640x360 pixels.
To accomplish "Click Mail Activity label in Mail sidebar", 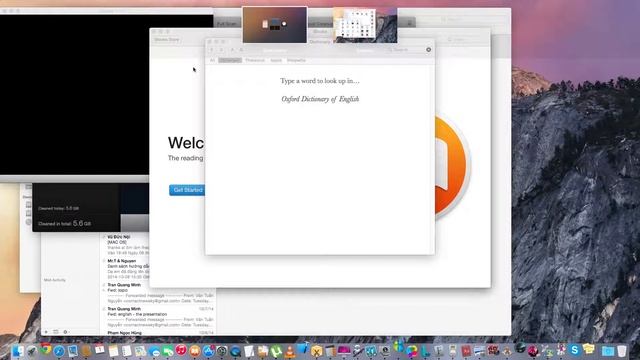I will click(55, 280).
